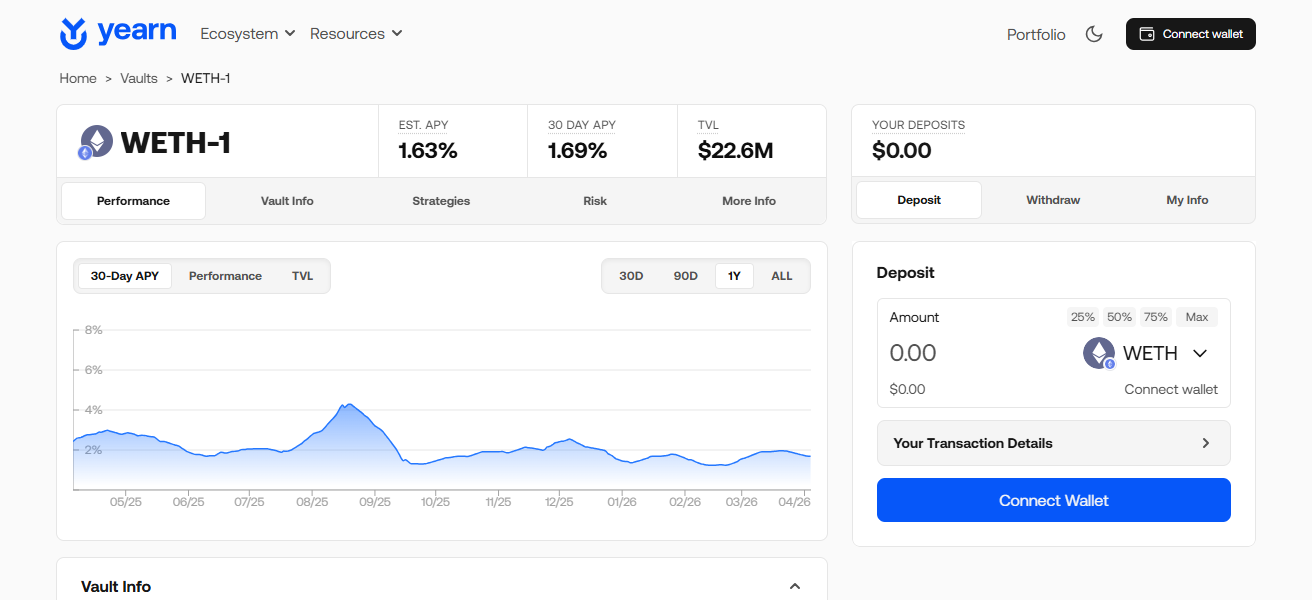1312x600 pixels.
Task: Click the WETH token icon in deposit box
Action: tap(1099, 353)
